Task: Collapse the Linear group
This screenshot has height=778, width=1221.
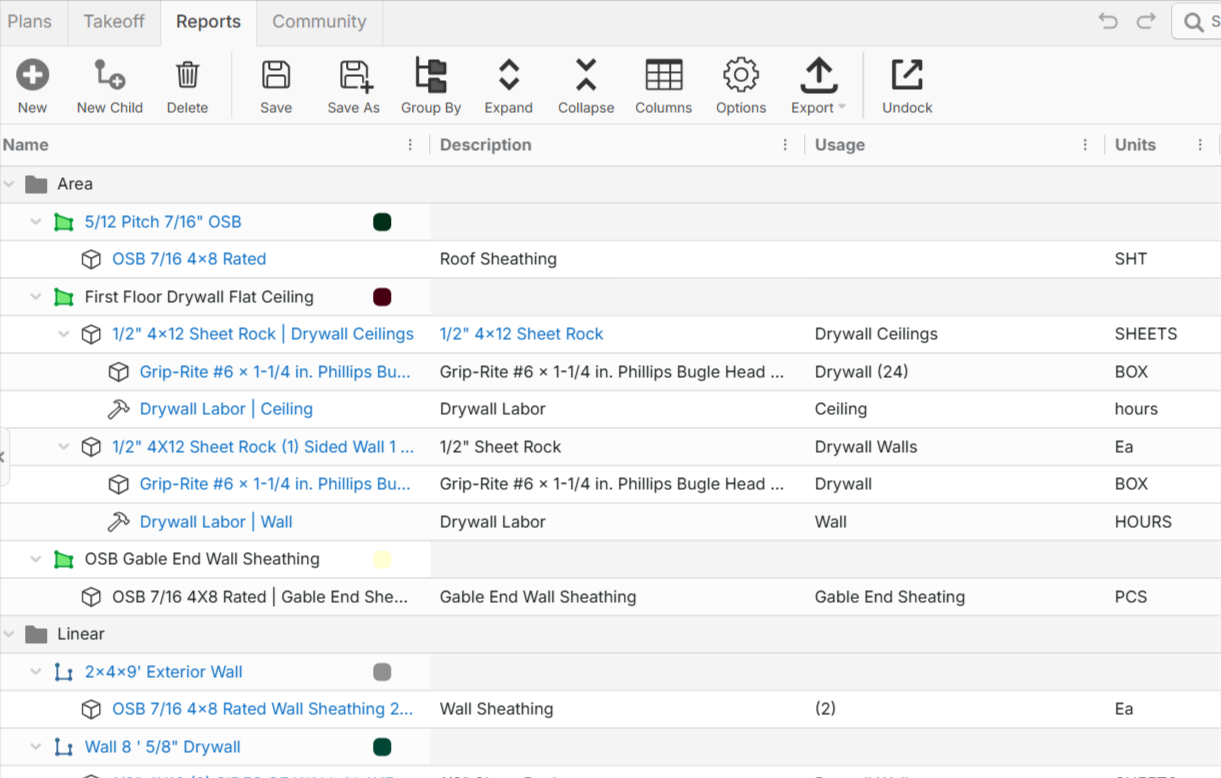Action: pos(9,634)
